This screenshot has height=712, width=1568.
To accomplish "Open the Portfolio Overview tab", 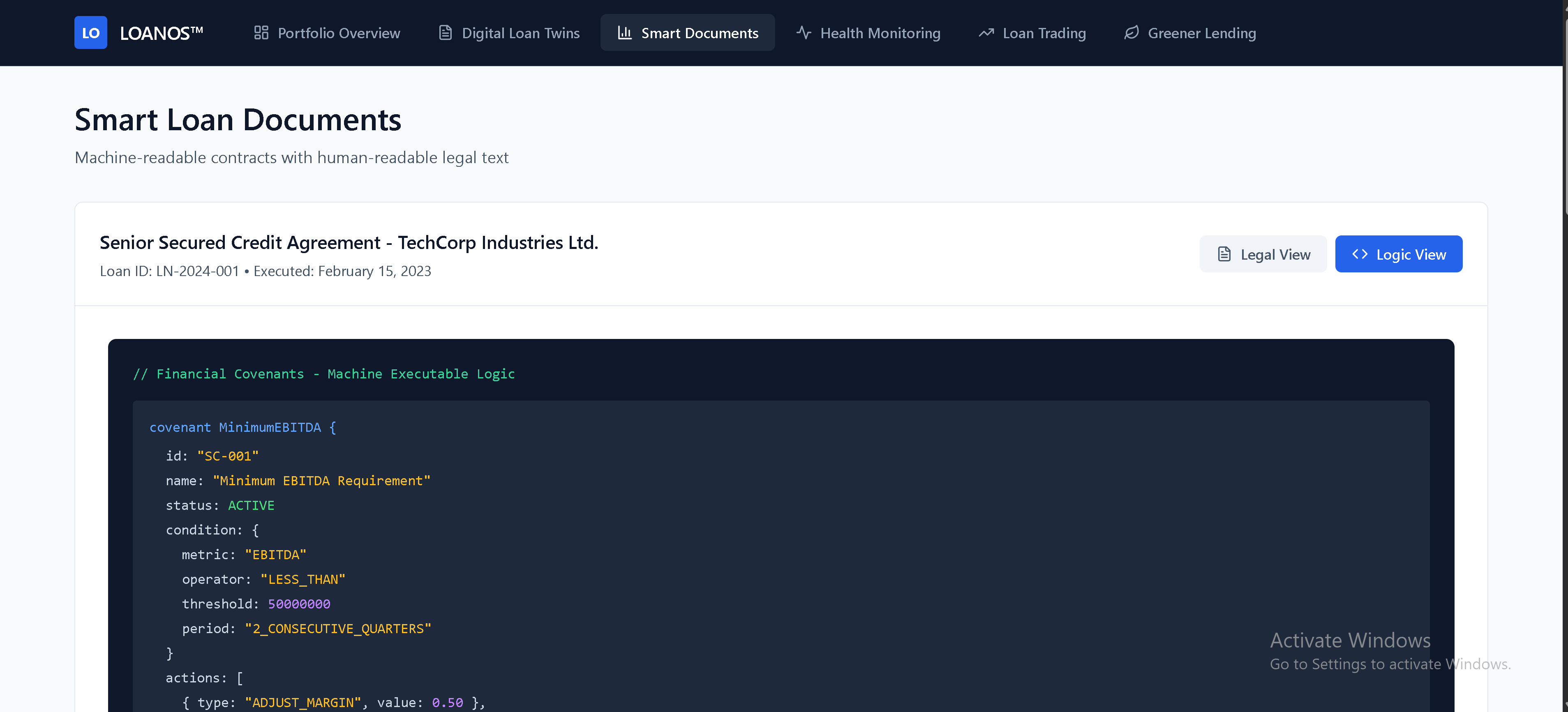I will pos(338,33).
